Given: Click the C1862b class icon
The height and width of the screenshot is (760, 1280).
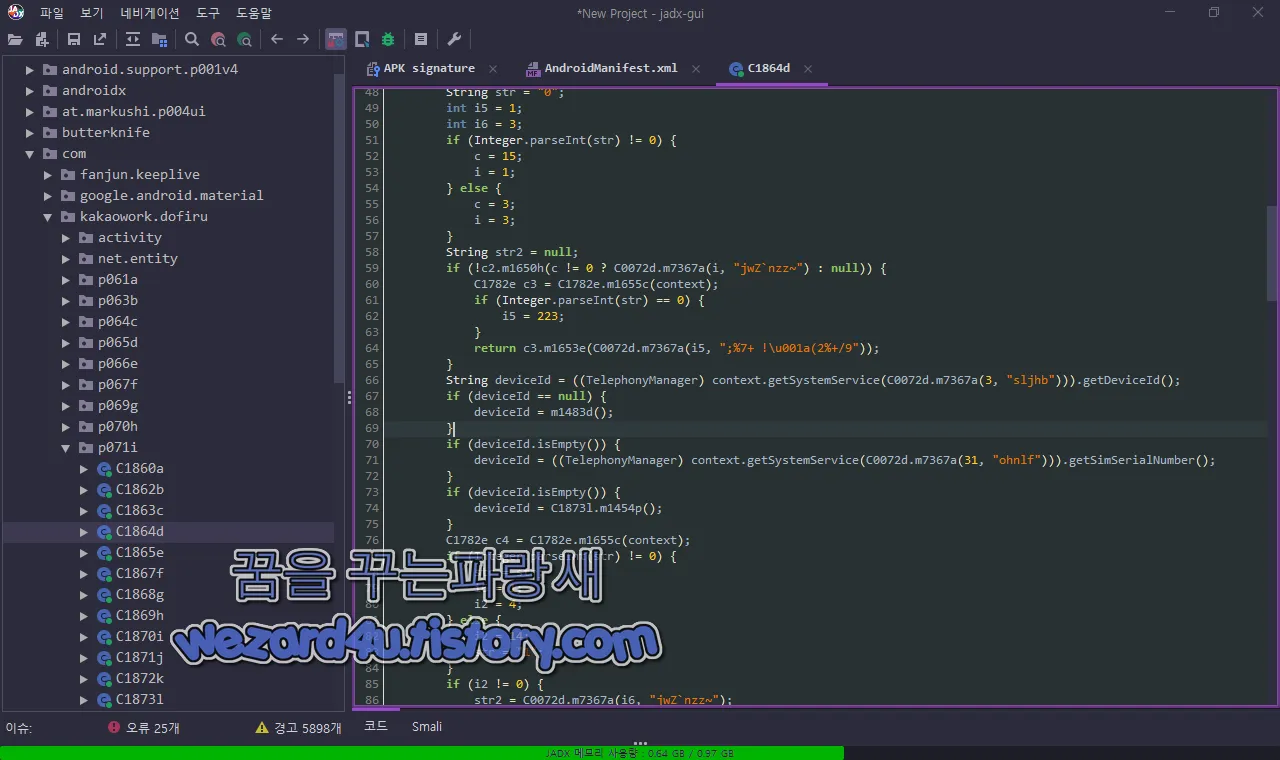Looking at the screenshot, I should [104, 489].
